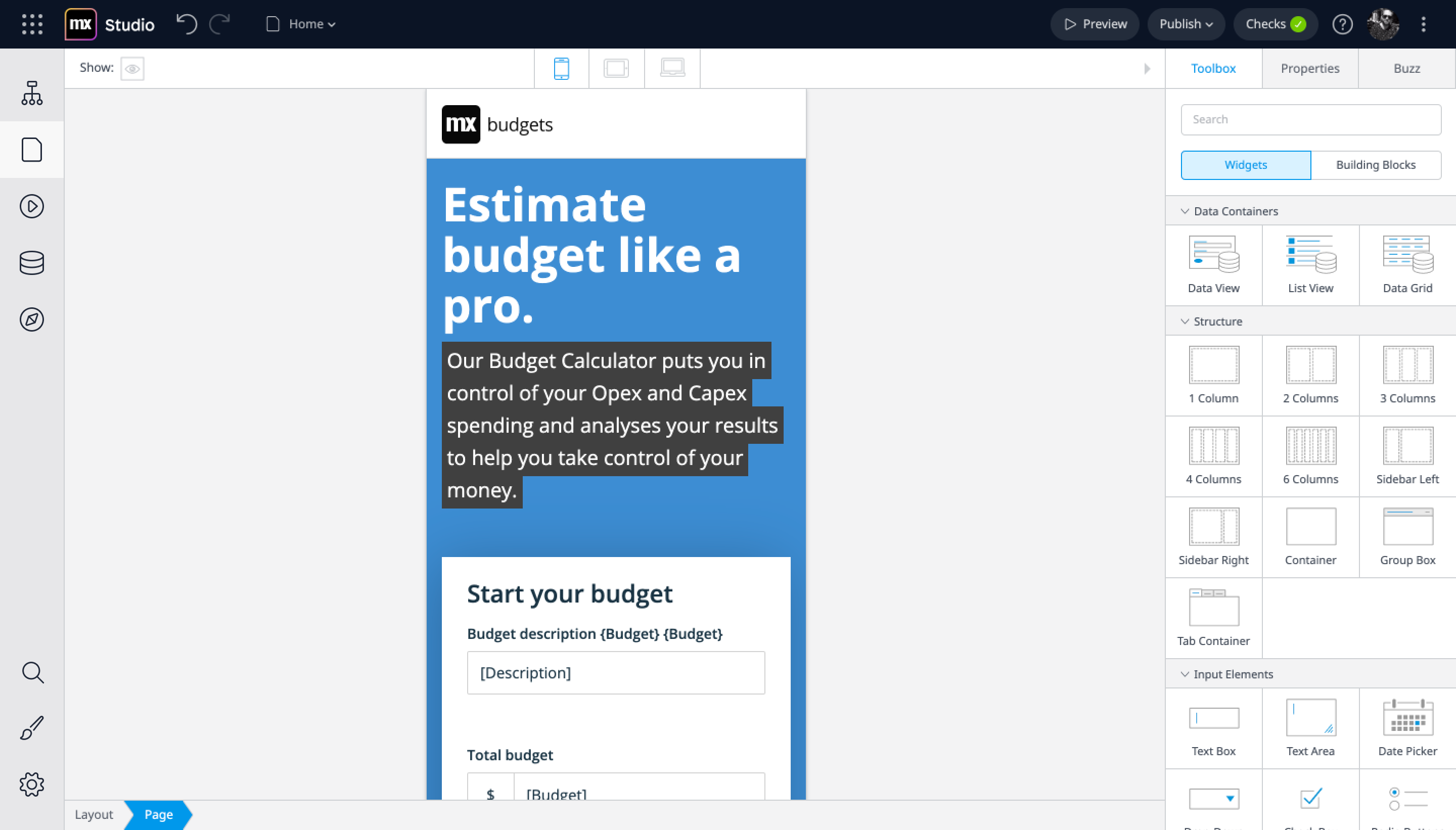Image resolution: width=1456 pixels, height=830 pixels.
Task: Select the Widgets toggle in Toolbox
Action: (1245, 165)
